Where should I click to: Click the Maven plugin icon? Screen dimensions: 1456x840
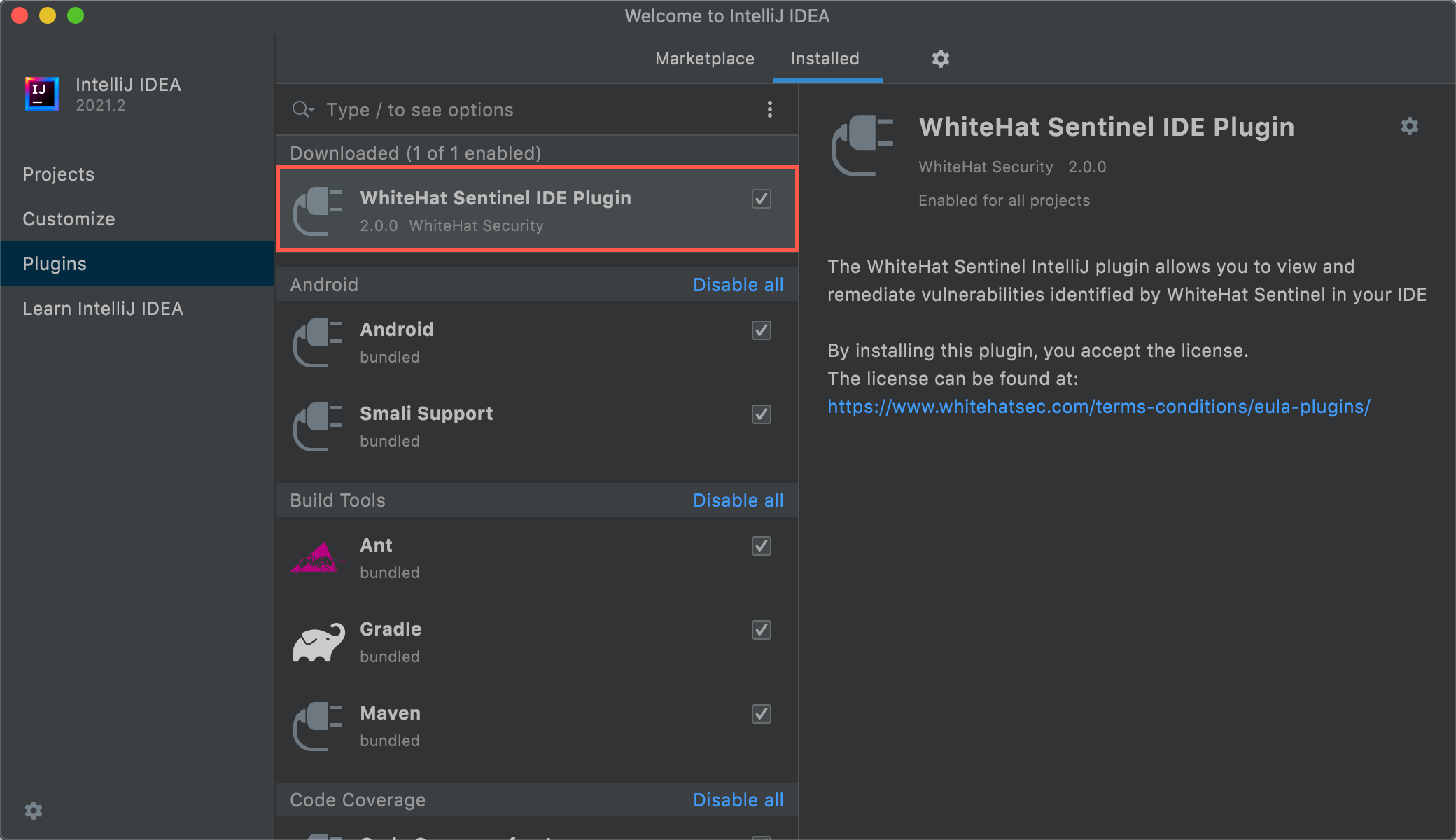(318, 726)
